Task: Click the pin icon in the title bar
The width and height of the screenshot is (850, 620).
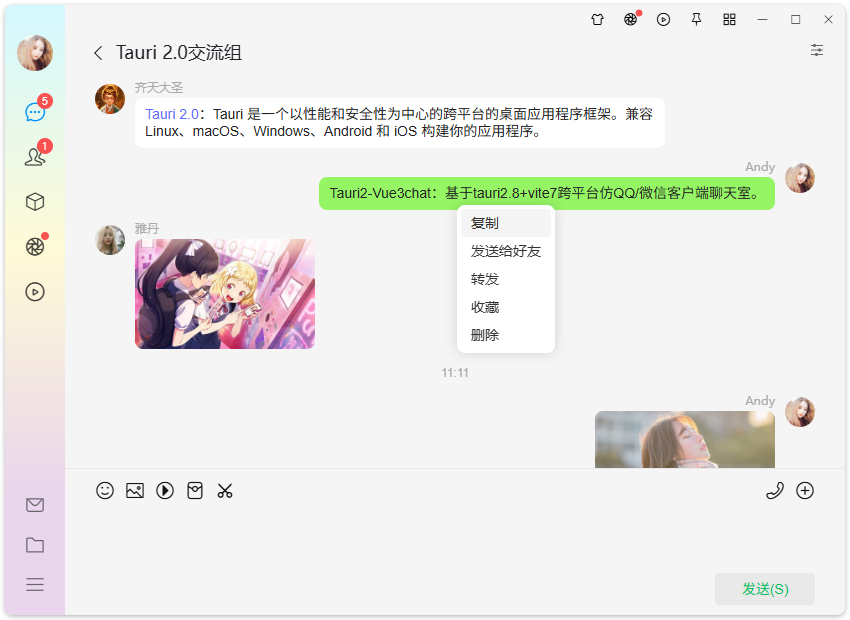Action: click(696, 19)
